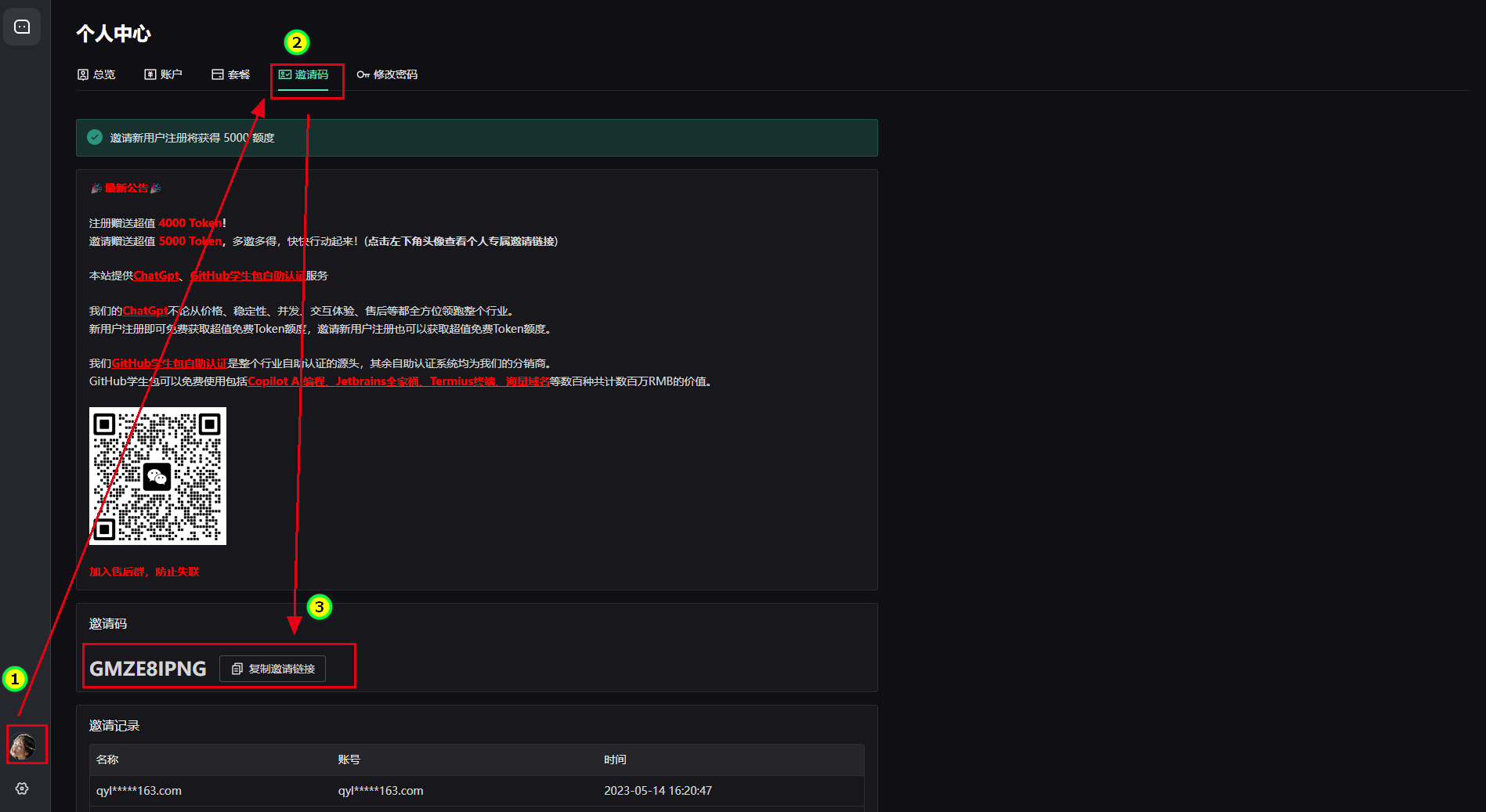Open the Termius终端 link
Screen dimensions: 1486x812
click(463, 381)
